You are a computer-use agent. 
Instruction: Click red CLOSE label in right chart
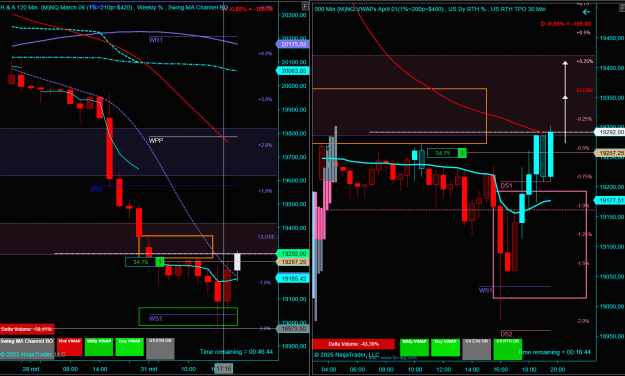584,91
